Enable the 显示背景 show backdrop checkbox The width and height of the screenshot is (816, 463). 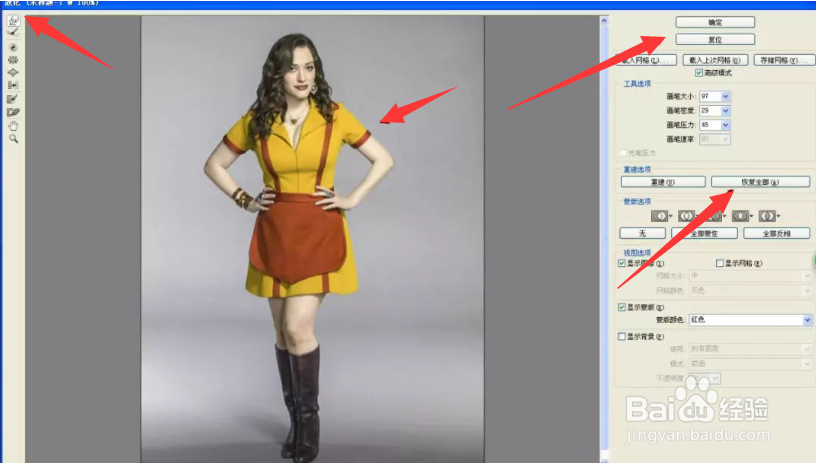(621, 337)
